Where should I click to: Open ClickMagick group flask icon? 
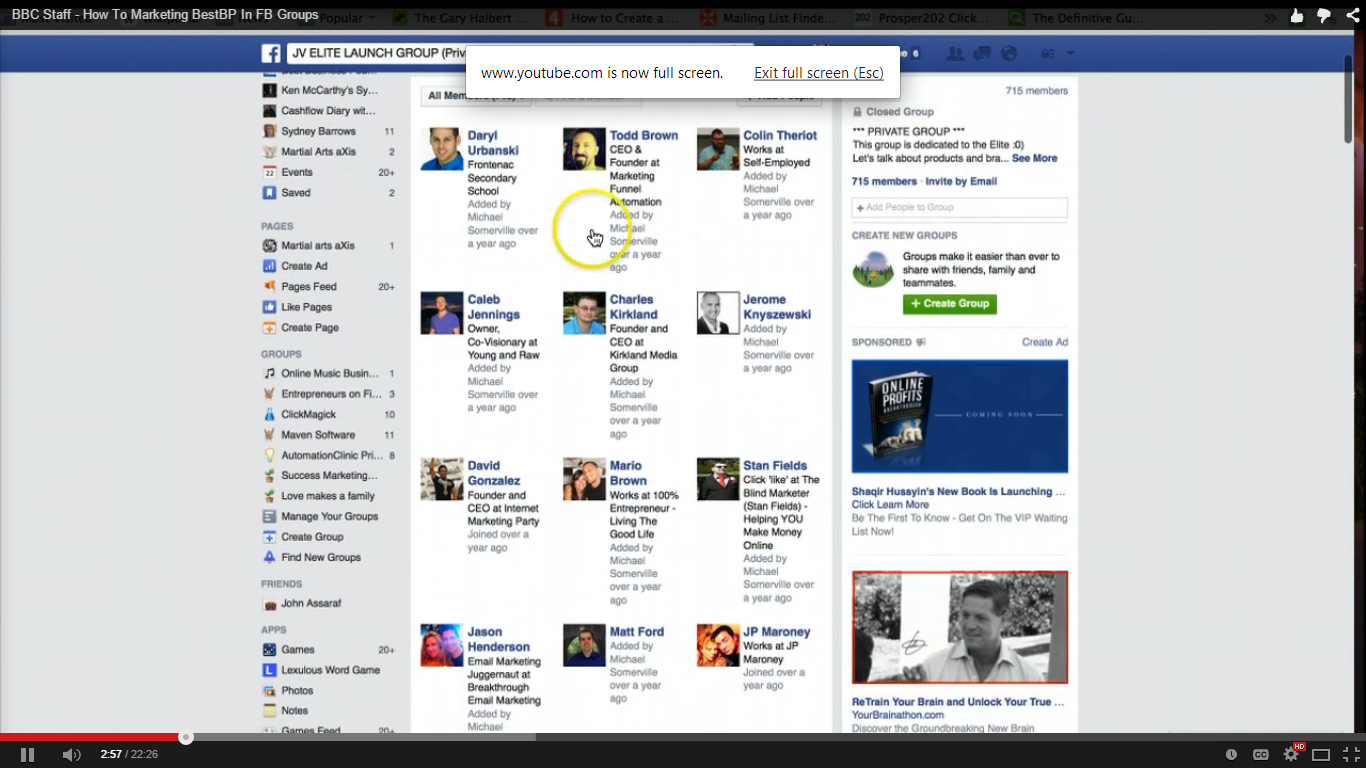pos(269,414)
